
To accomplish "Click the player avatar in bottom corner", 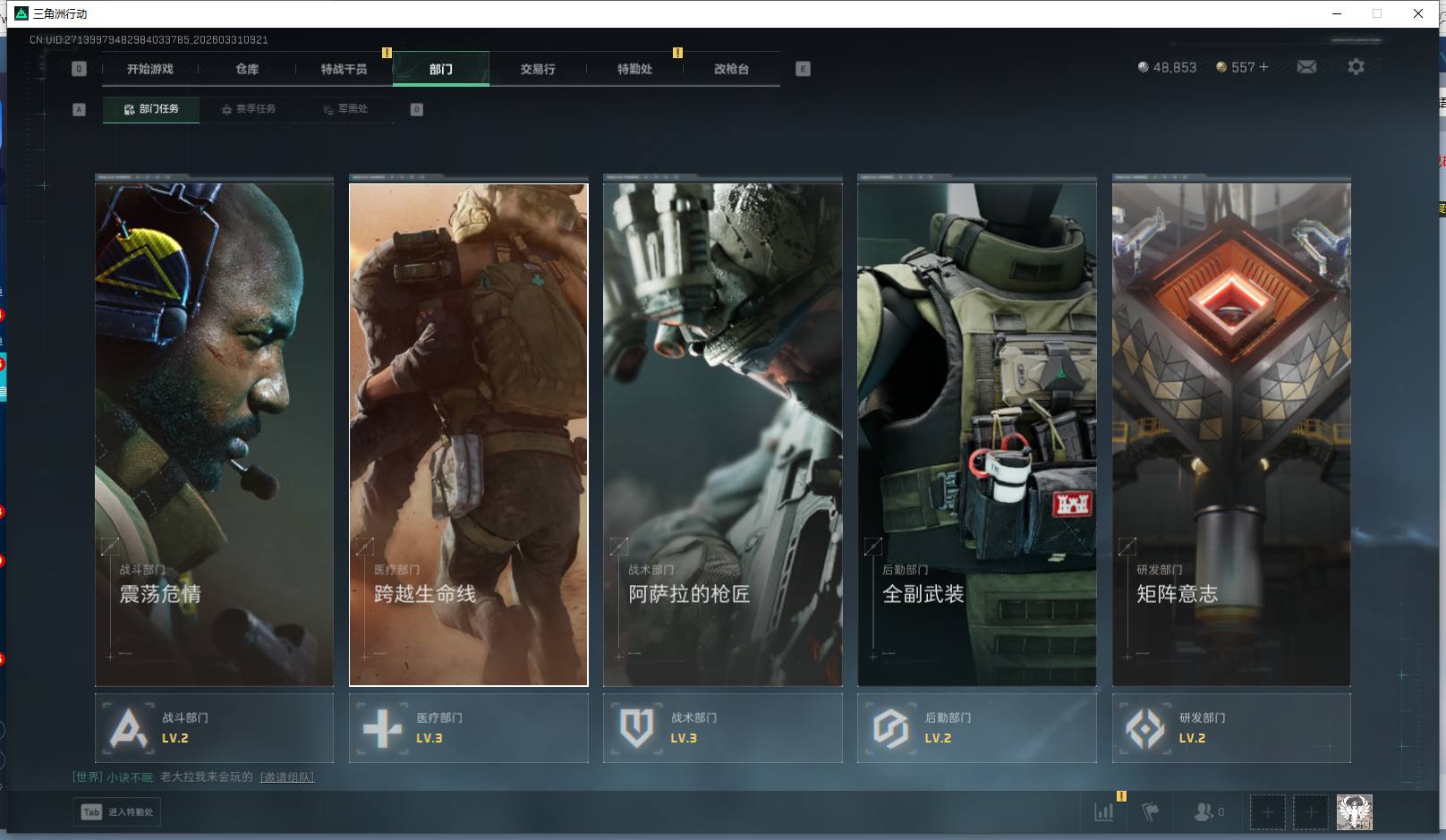I will point(1354,812).
